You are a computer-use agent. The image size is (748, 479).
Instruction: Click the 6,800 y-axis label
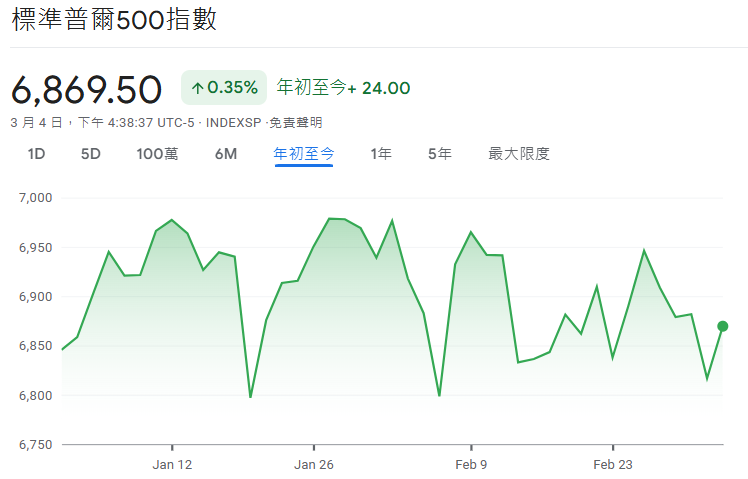pos(35,396)
